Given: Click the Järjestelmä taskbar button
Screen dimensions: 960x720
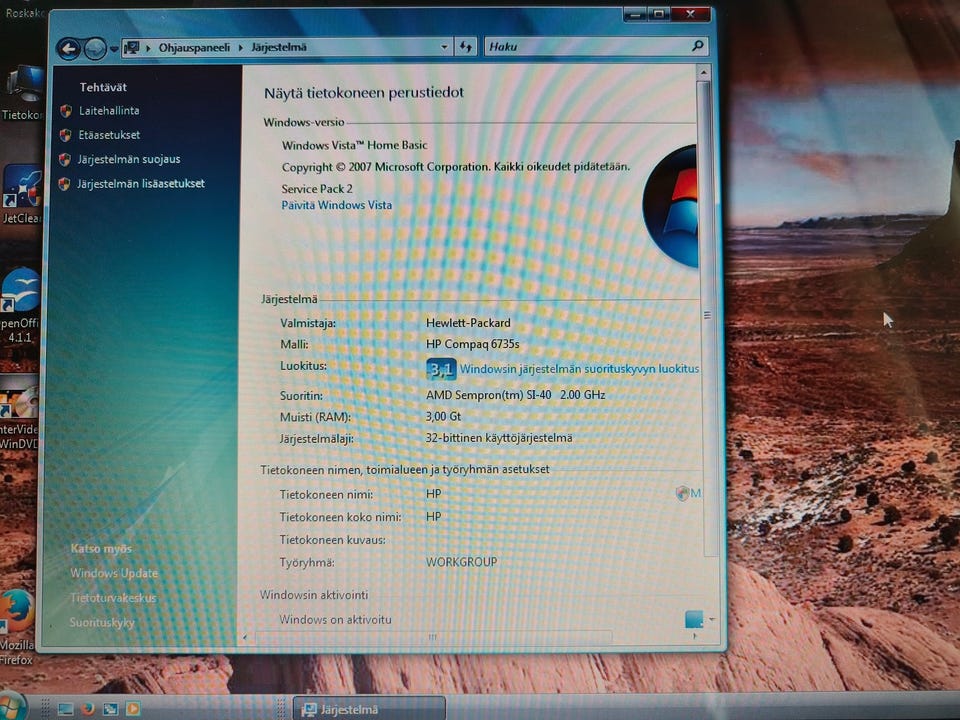Looking at the screenshot, I should 369,708.
